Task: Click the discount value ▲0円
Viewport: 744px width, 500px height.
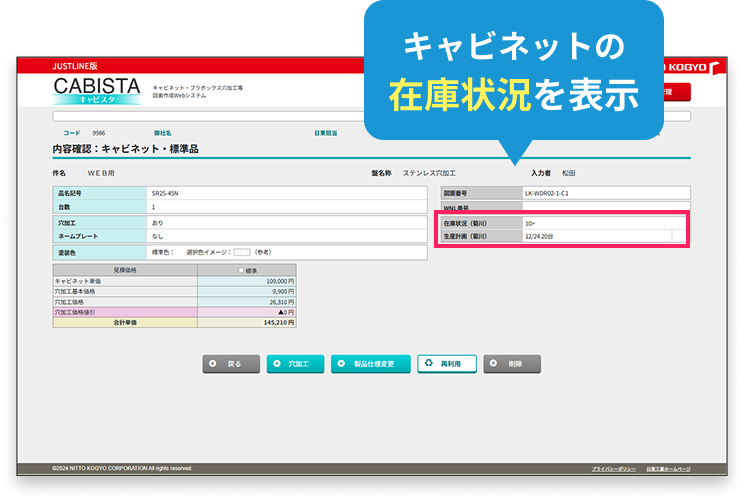Action: [286, 313]
